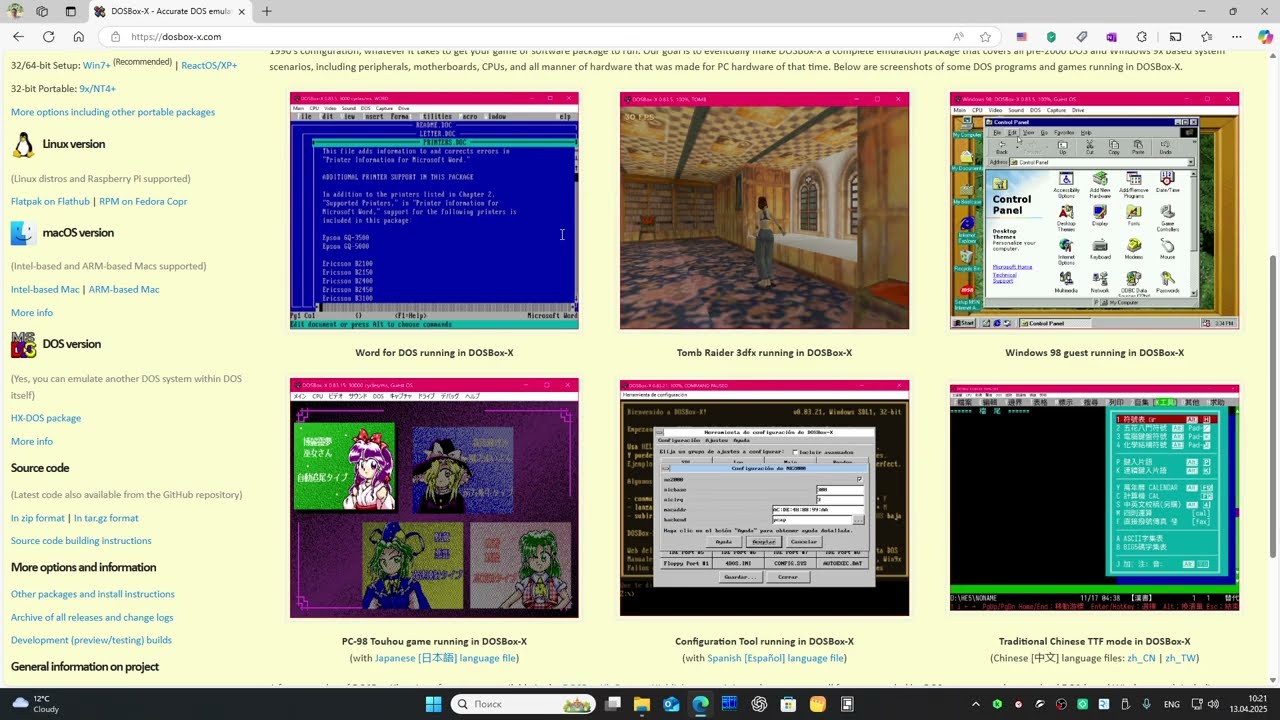1280x720 pixels.
Task: Click the MS-DOS logo icon
Action: tap(23, 344)
